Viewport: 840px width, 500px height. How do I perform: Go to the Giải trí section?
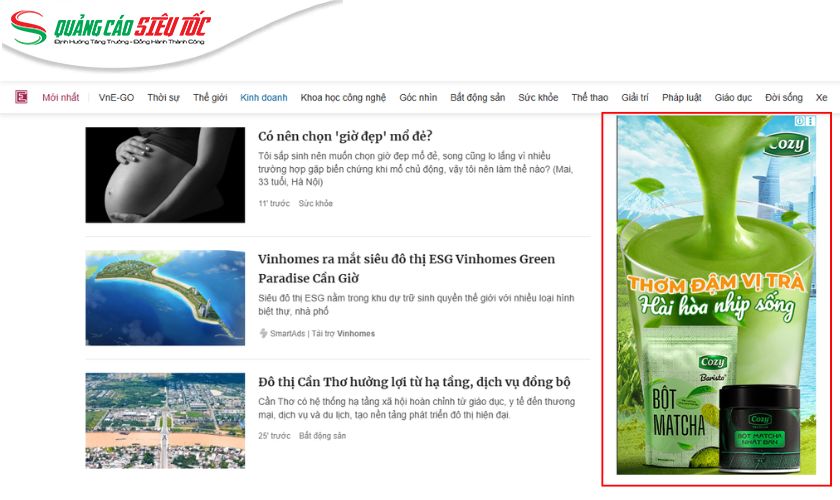click(635, 98)
